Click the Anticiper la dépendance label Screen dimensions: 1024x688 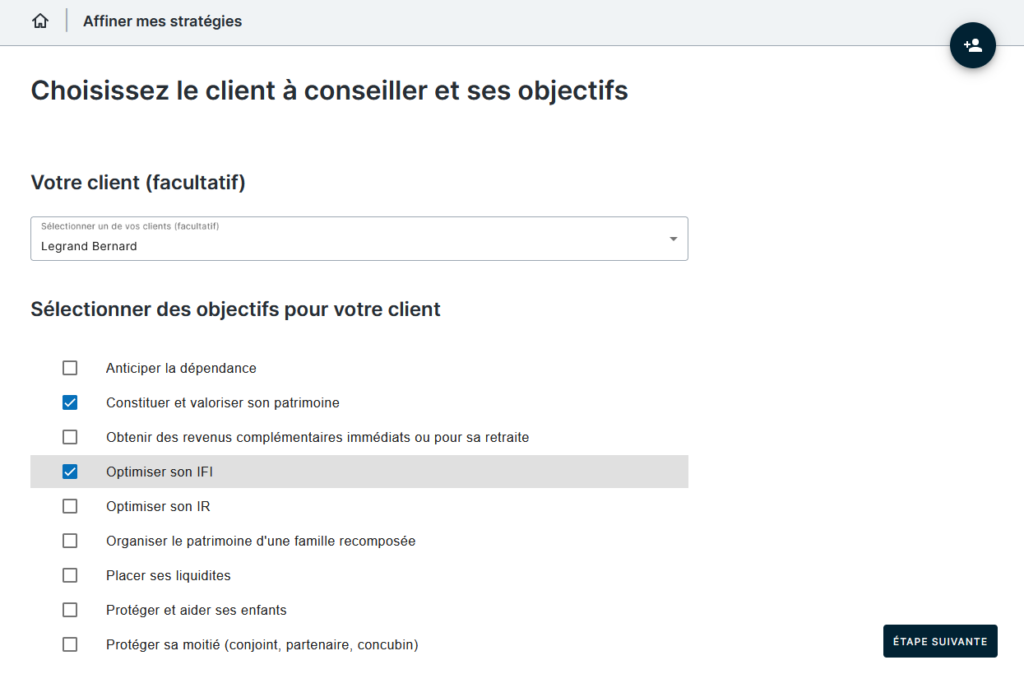pos(181,368)
